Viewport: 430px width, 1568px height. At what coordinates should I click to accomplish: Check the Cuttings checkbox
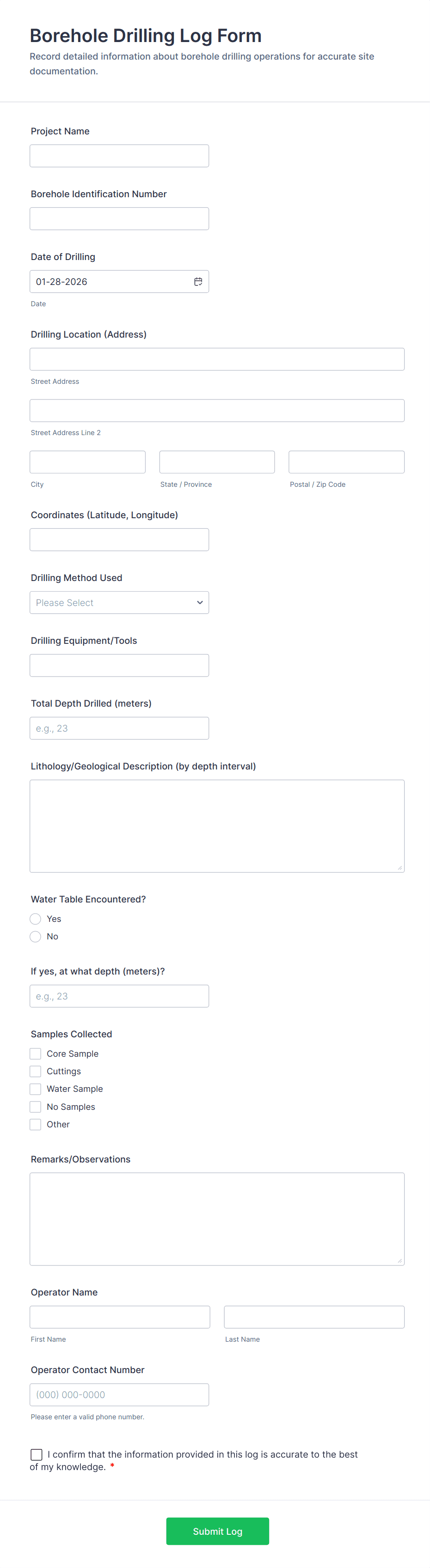click(x=35, y=1071)
